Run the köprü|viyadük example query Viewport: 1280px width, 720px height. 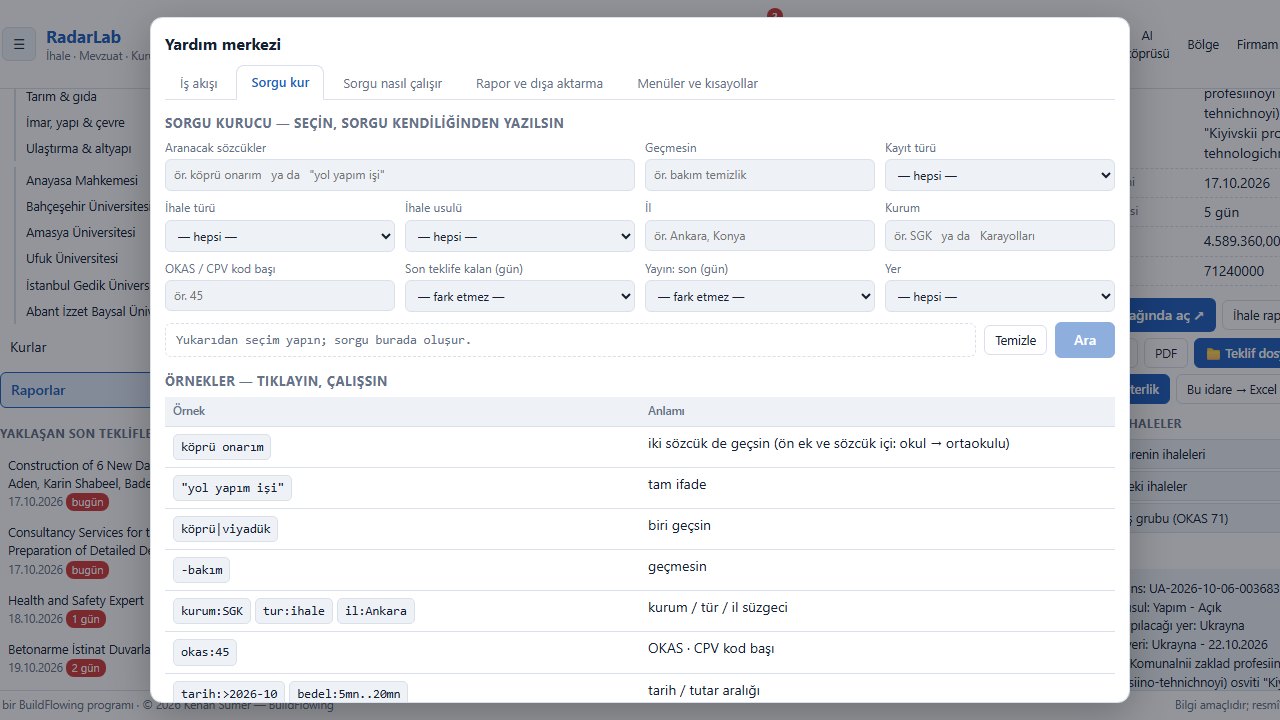pos(225,529)
